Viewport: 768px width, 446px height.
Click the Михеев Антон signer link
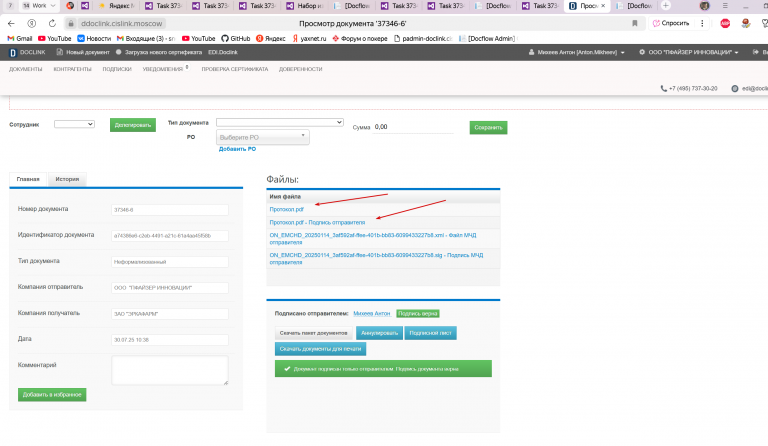pyautogui.click(x=372, y=313)
